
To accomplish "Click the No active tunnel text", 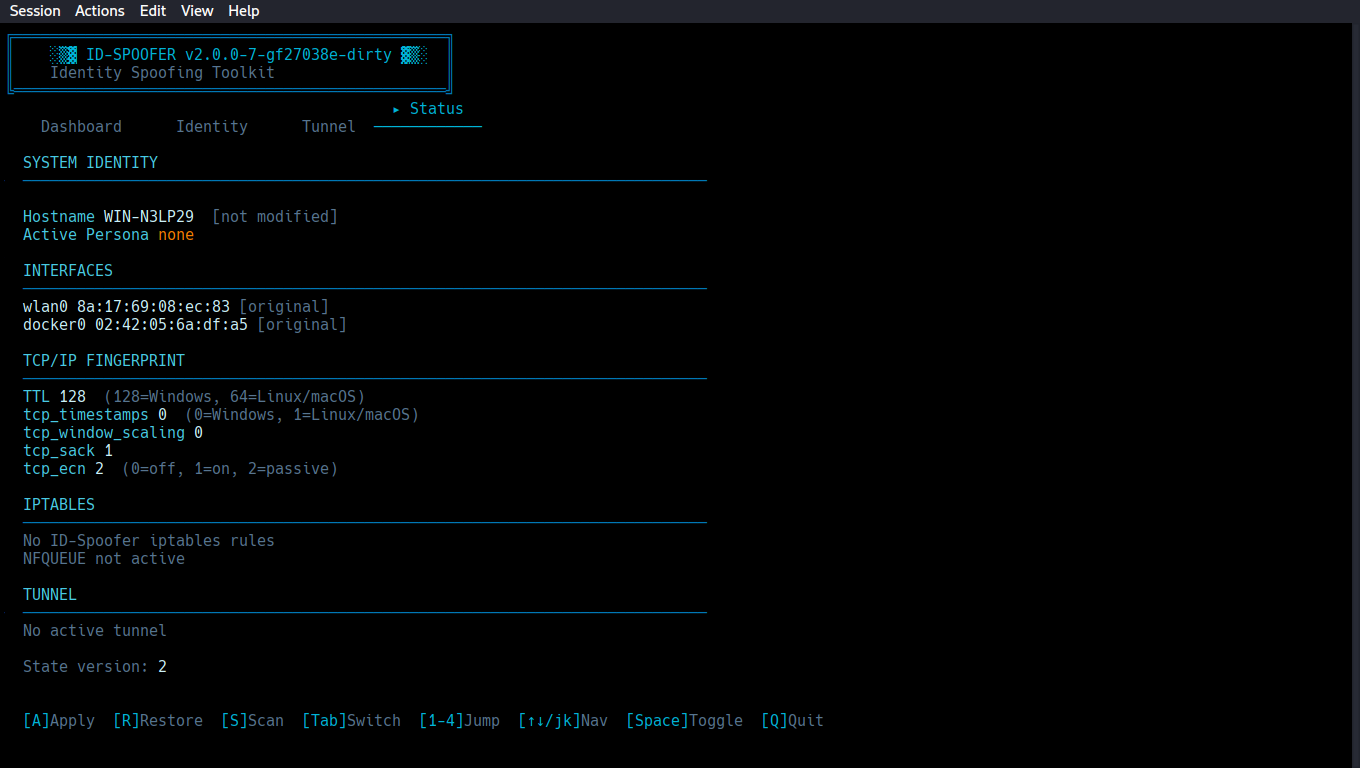I will coord(95,631).
